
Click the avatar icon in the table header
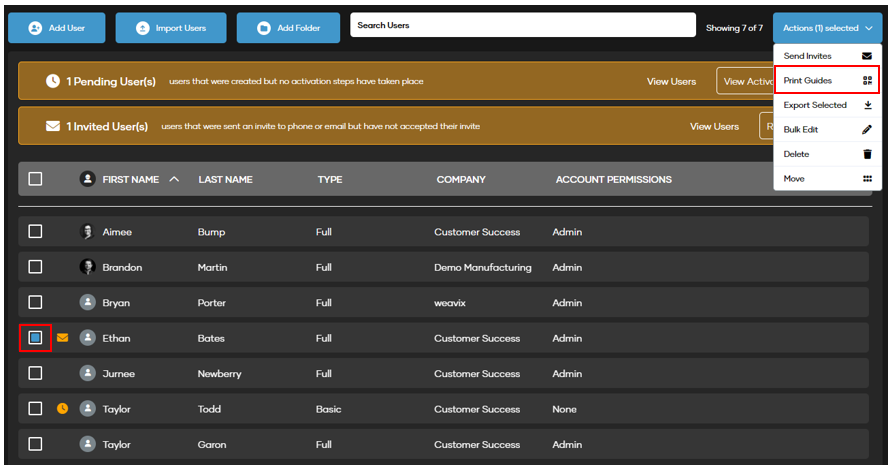pos(87,179)
